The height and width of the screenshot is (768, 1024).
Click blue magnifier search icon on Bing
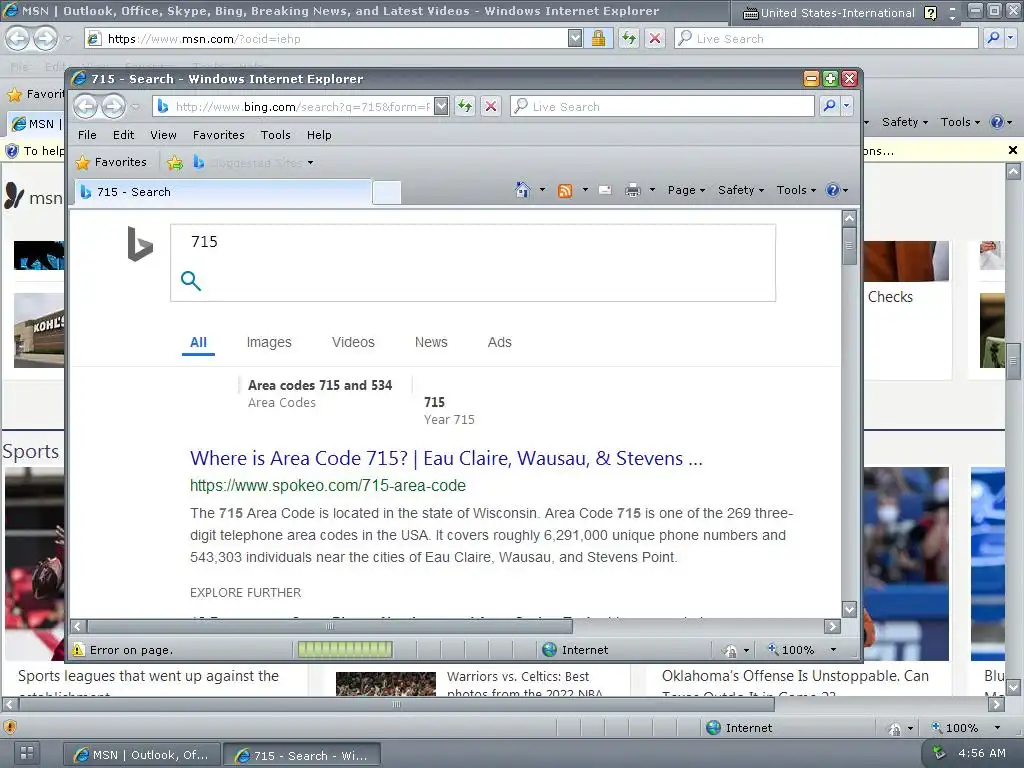191,281
